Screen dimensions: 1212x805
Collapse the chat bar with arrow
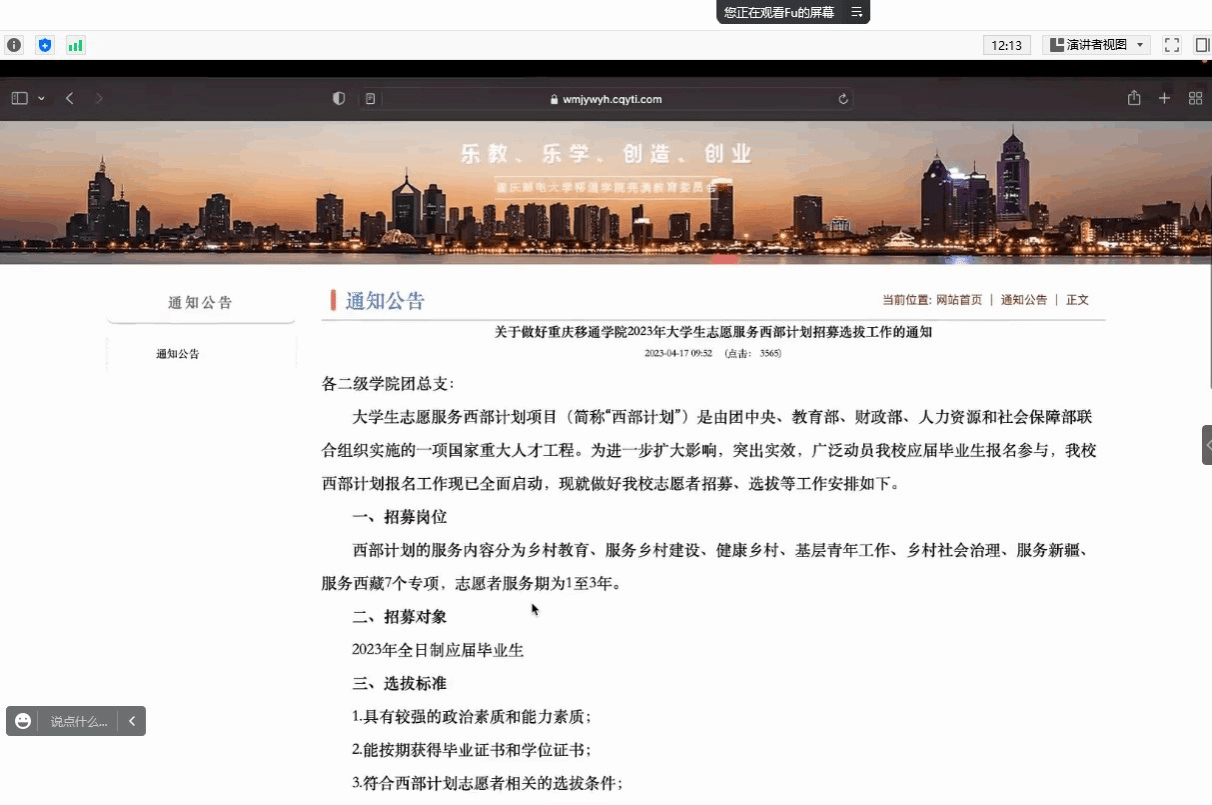click(131, 721)
